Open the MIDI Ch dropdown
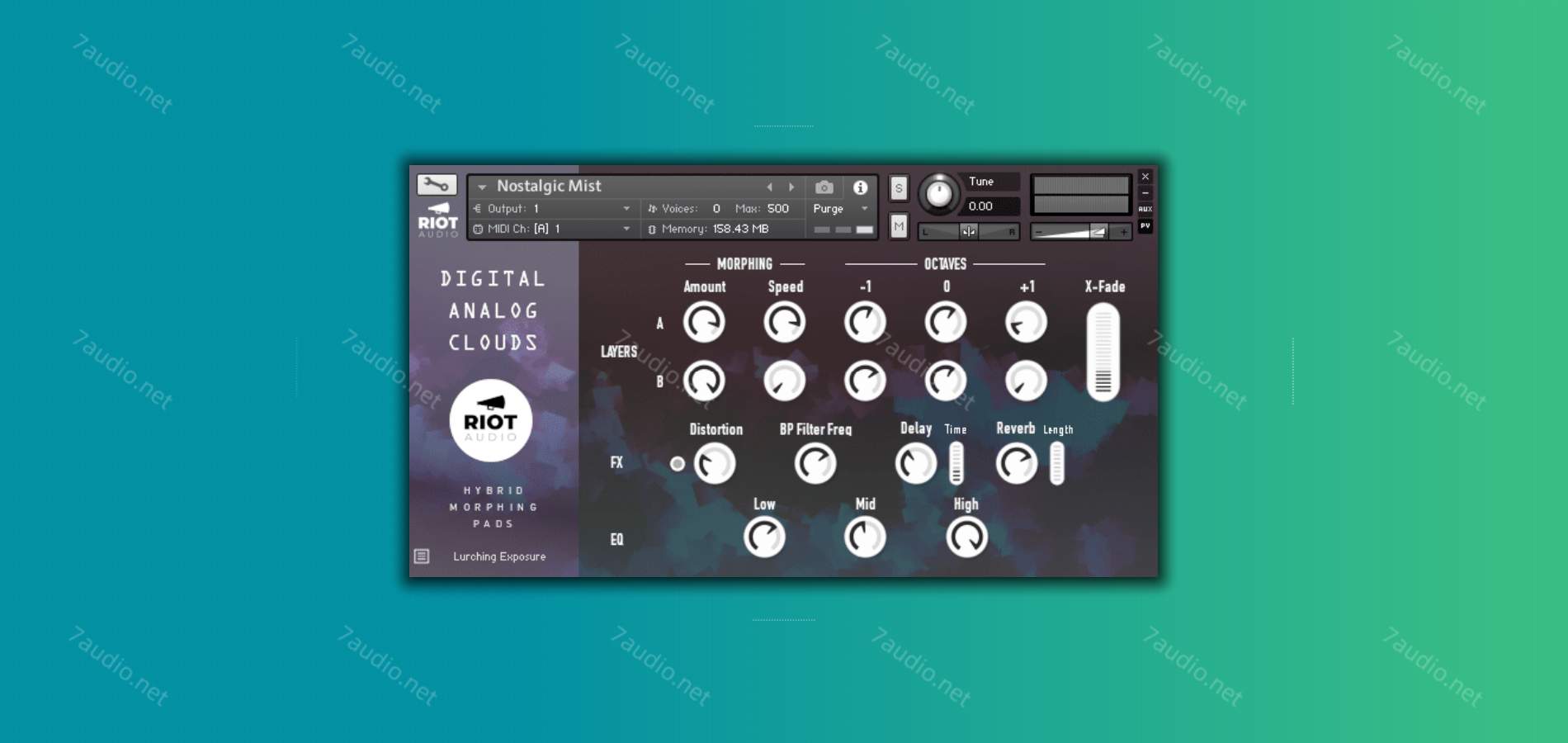Viewport: 1568px width, 743px height. coord(626,229)
